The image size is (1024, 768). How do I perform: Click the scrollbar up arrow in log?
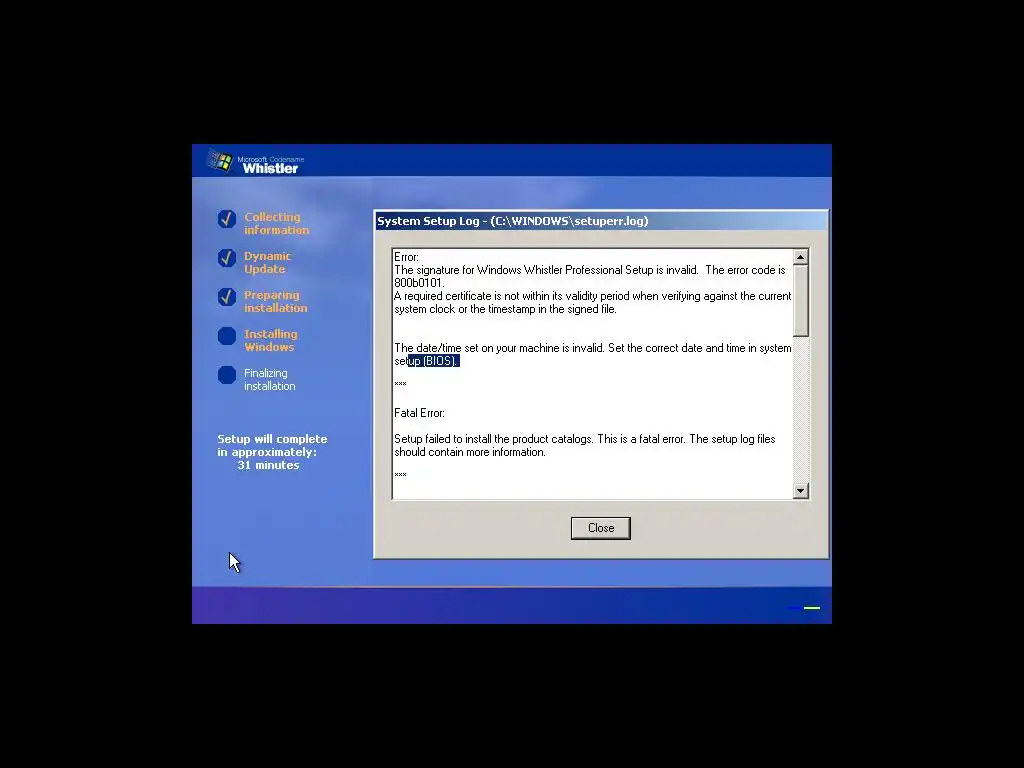[x=800, y=257]
